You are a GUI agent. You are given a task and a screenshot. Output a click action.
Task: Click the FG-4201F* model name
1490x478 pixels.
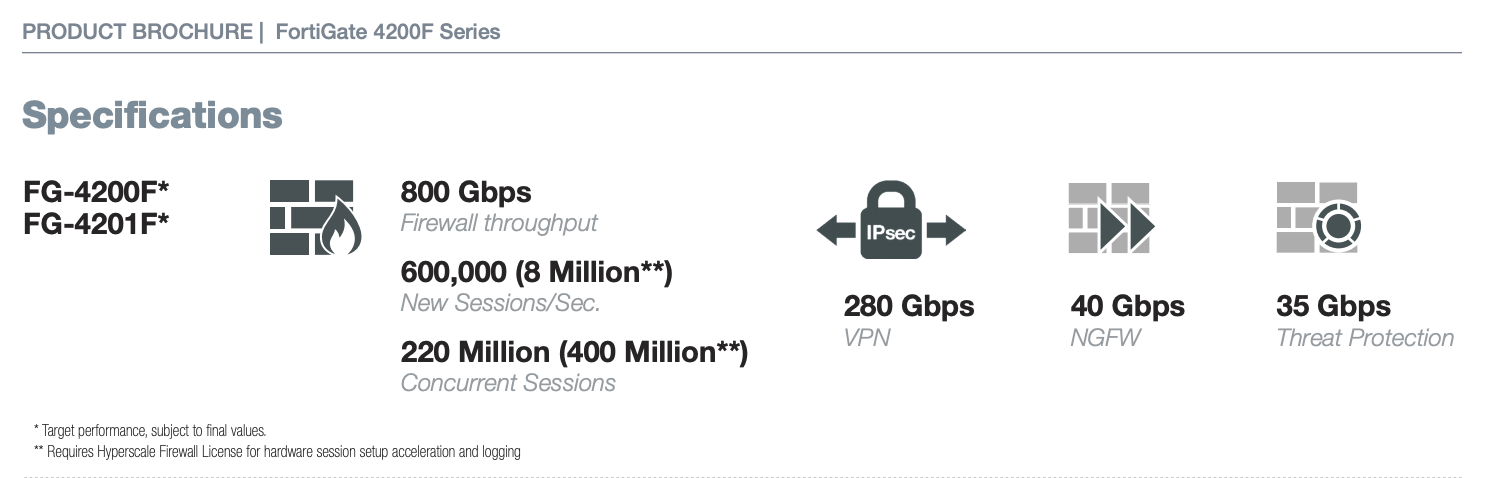click(96, 220)
